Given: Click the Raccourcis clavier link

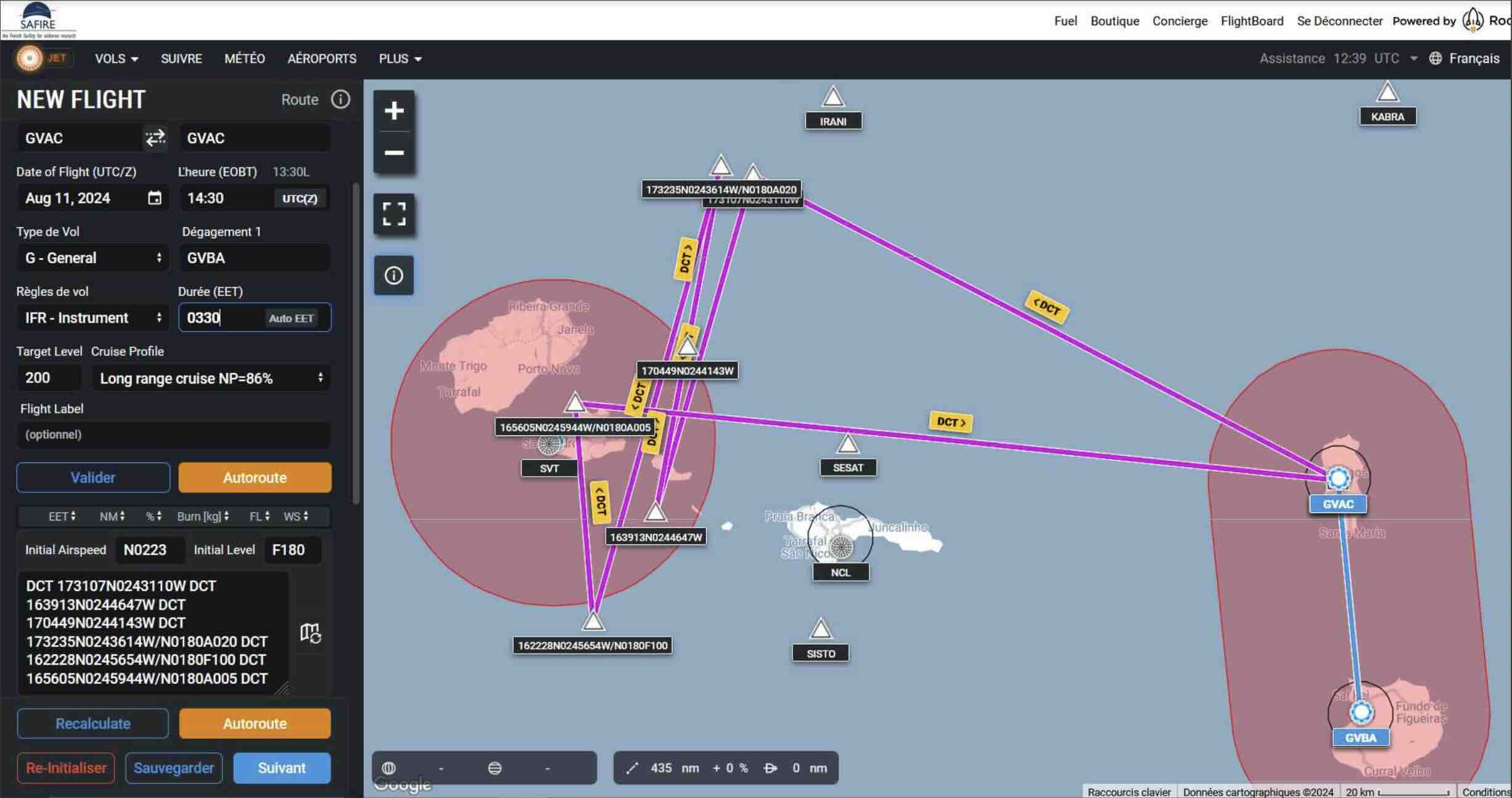Looking at the screenshot, I should (1129, 792).
